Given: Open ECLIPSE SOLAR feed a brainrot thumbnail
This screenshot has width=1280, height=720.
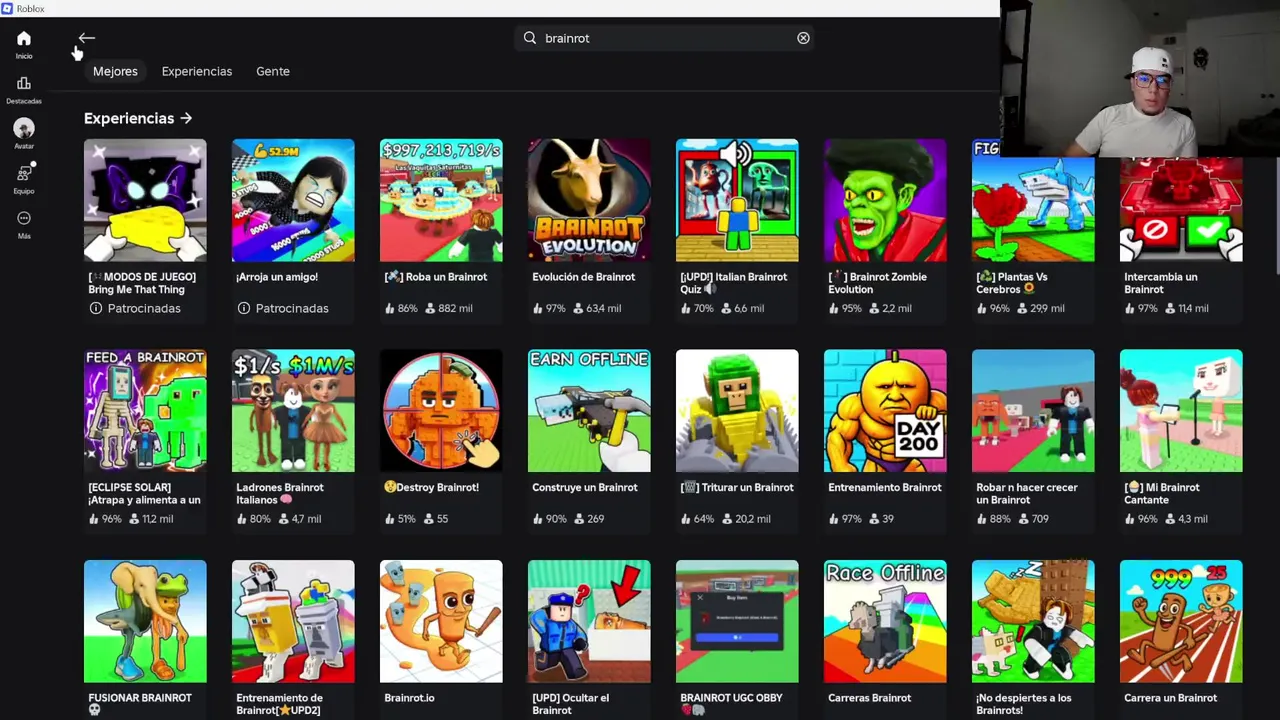Looking at the screenshot, I should click(145, 410).
